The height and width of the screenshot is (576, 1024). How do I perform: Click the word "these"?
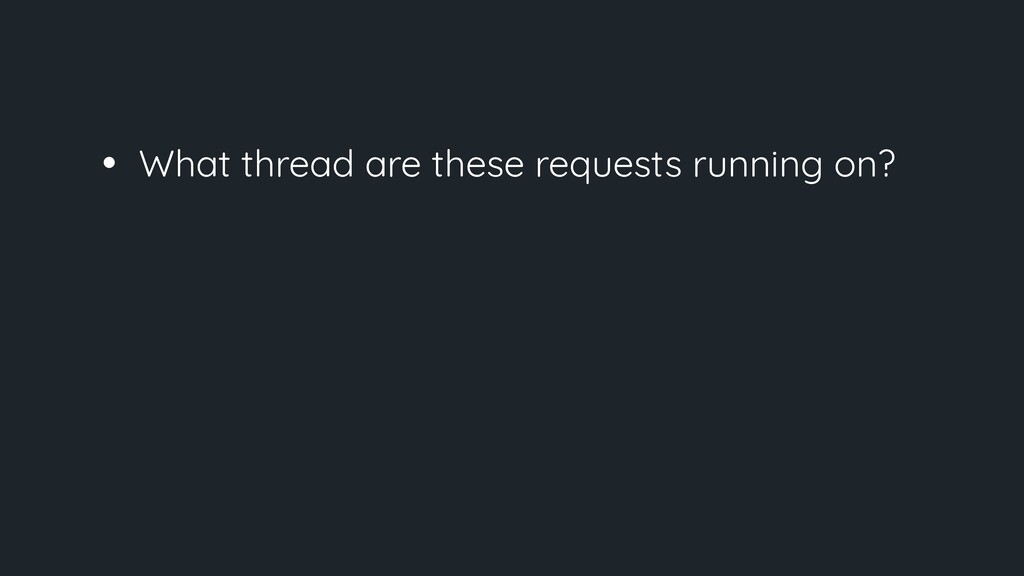[x=478, y=164]
